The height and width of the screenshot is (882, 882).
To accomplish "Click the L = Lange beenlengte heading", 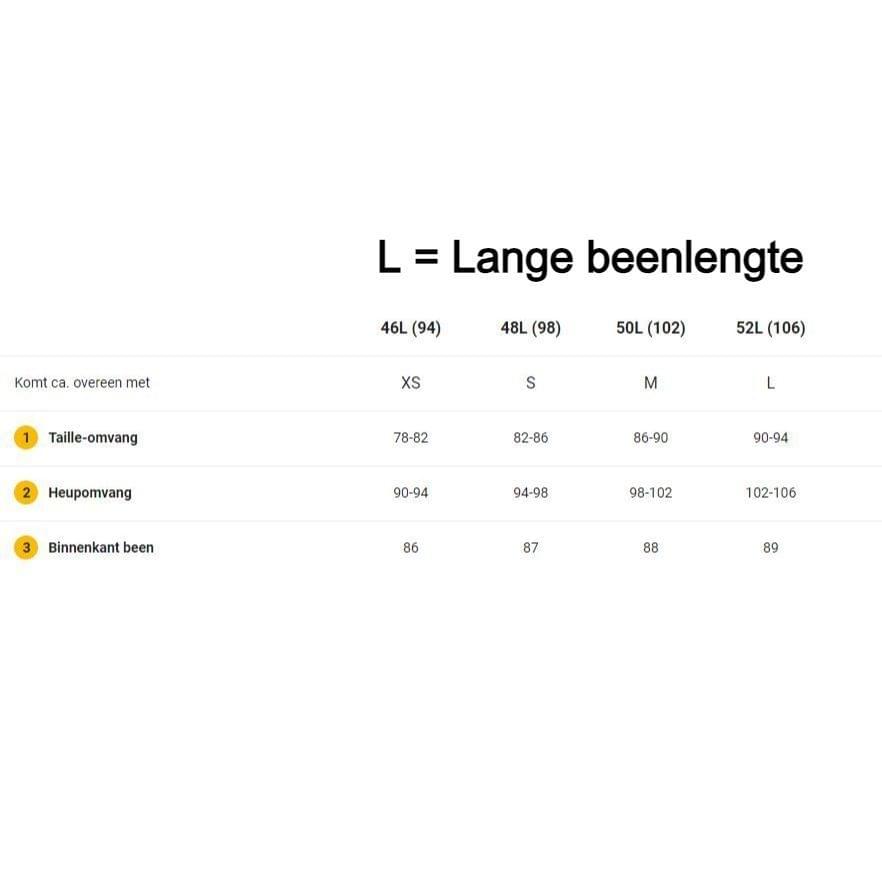I will [x=590, y=258].
